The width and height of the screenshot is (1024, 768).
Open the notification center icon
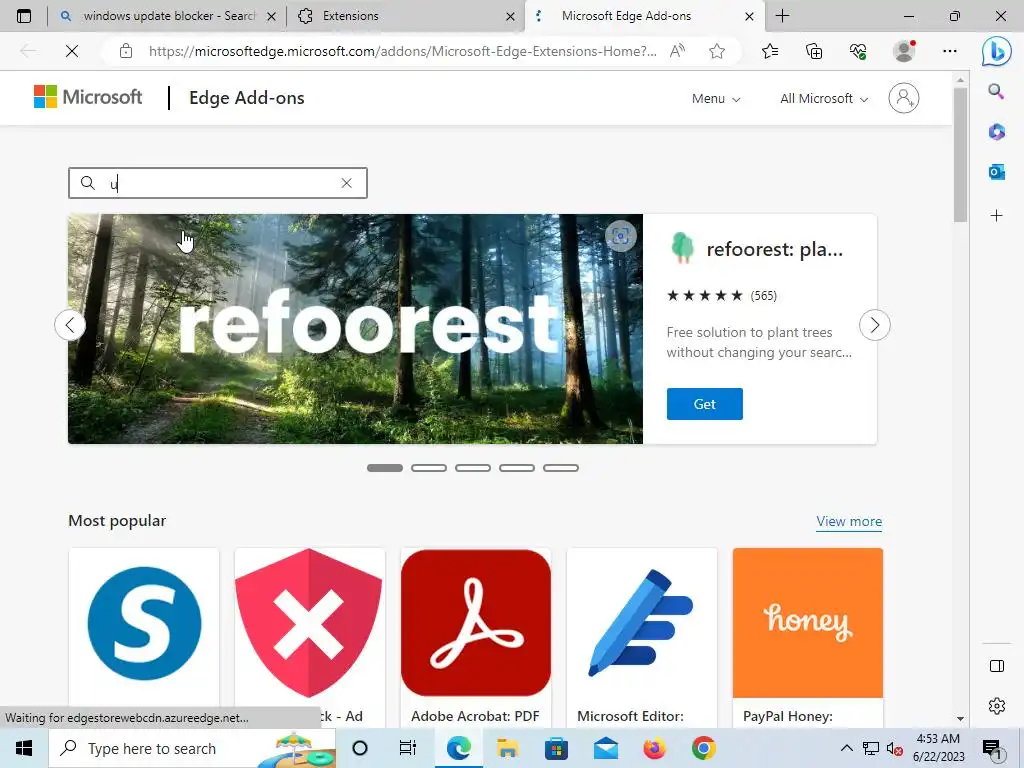(x=992, y=749)
